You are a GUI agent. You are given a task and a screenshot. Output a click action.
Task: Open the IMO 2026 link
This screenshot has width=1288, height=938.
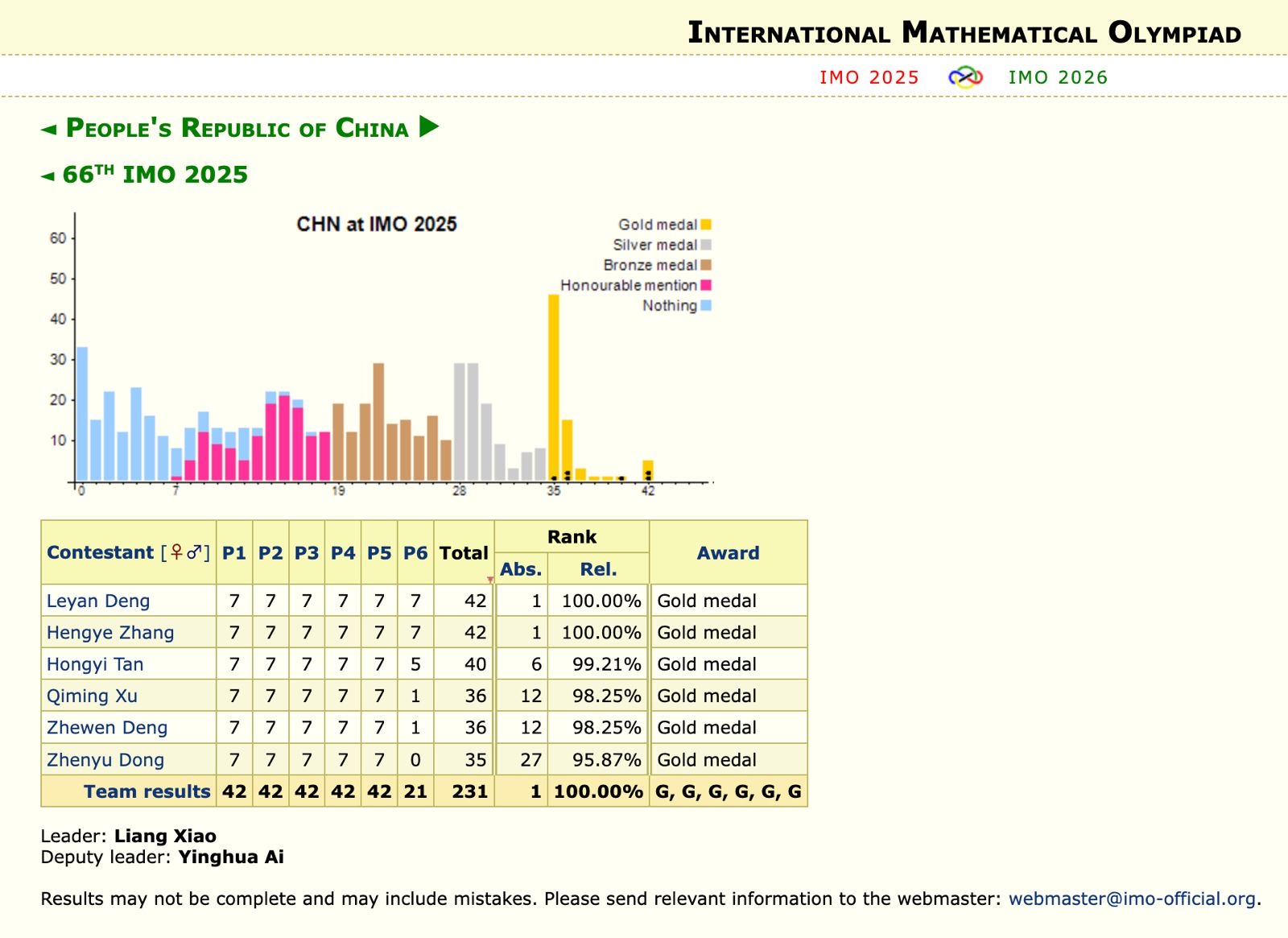click(1058, 77)
